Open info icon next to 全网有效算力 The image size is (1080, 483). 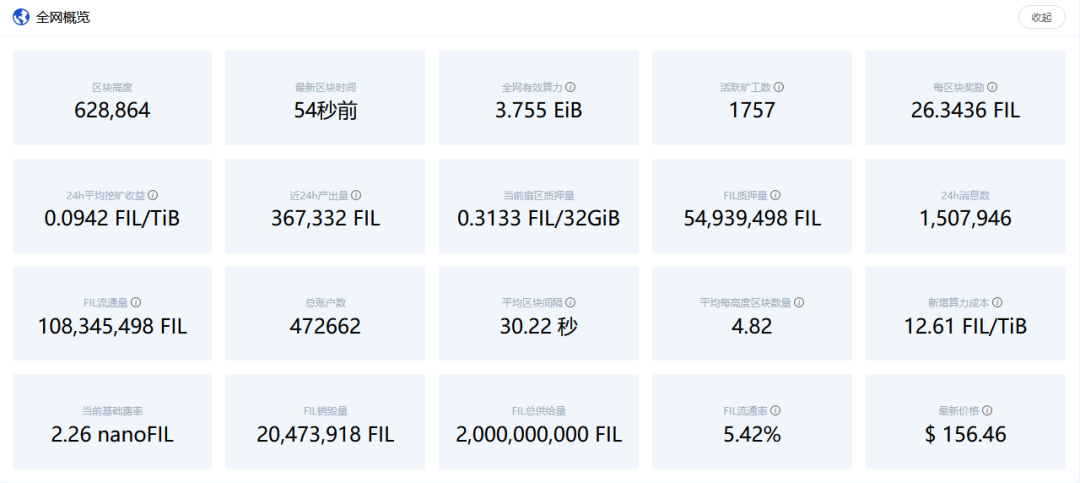coord(570,88)
